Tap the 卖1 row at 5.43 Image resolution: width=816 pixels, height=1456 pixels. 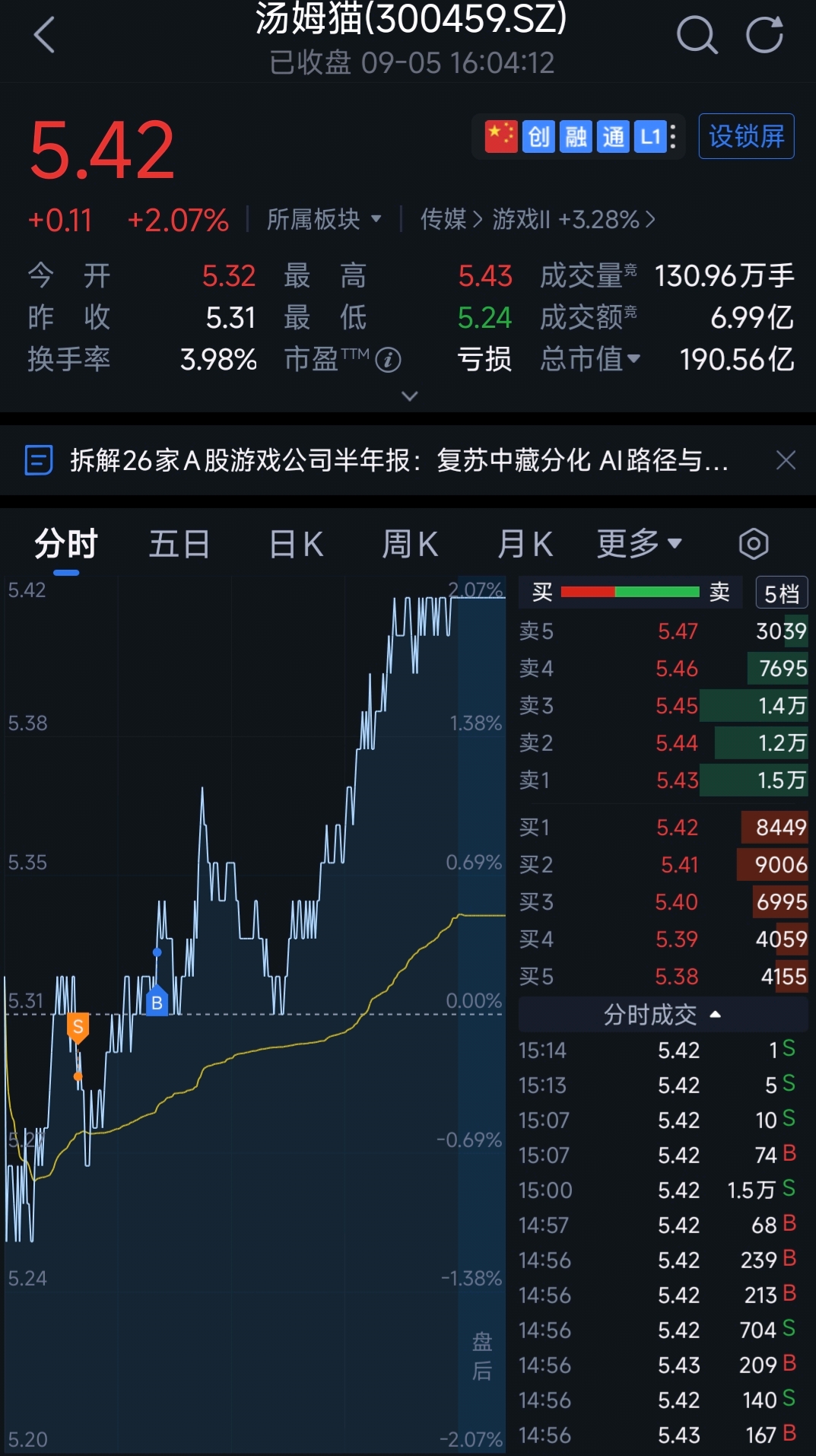(662, 780)
